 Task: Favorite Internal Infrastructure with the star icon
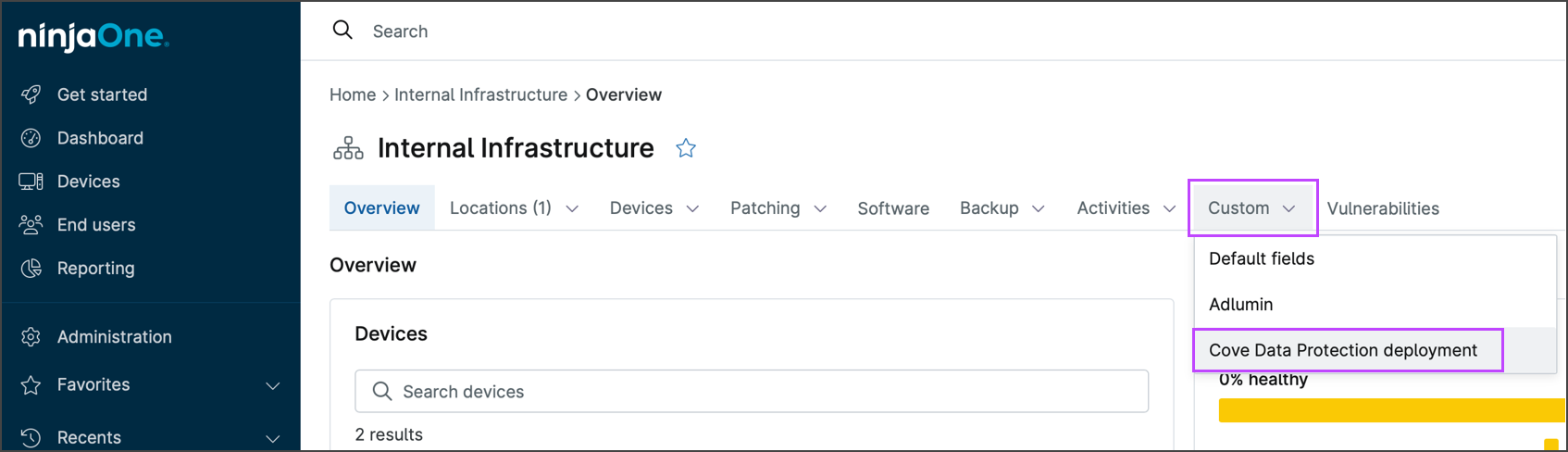pyautogui.click(x=686, y=148)
